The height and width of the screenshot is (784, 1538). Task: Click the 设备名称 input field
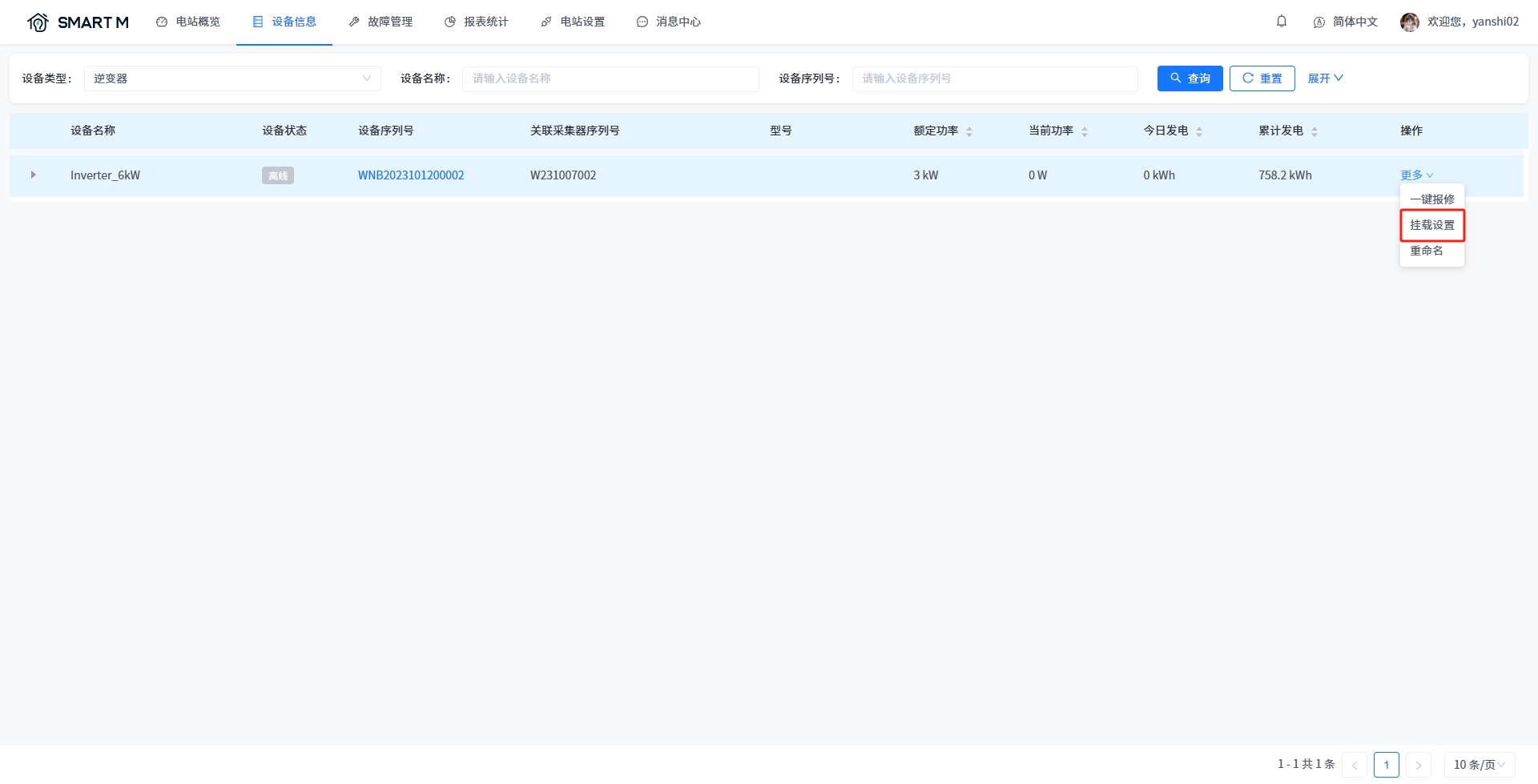610,78
